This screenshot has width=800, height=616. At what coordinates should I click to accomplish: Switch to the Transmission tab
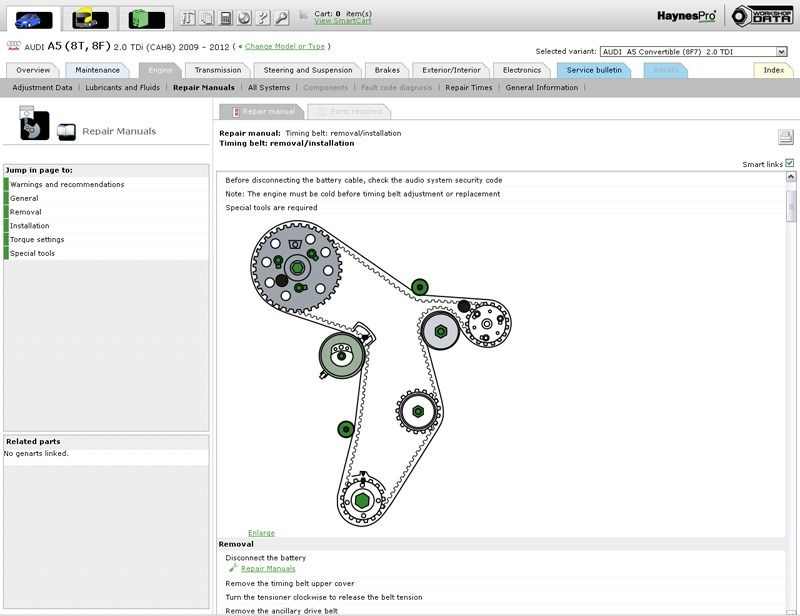(218, 70)
